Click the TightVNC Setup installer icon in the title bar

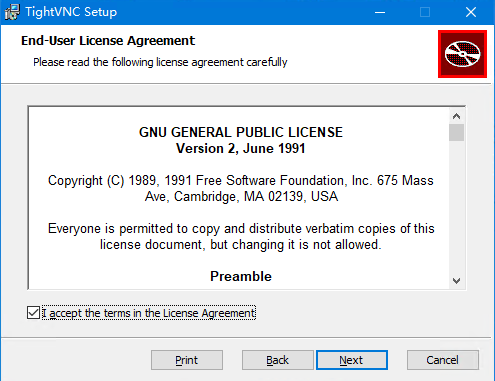click(12, 12)
